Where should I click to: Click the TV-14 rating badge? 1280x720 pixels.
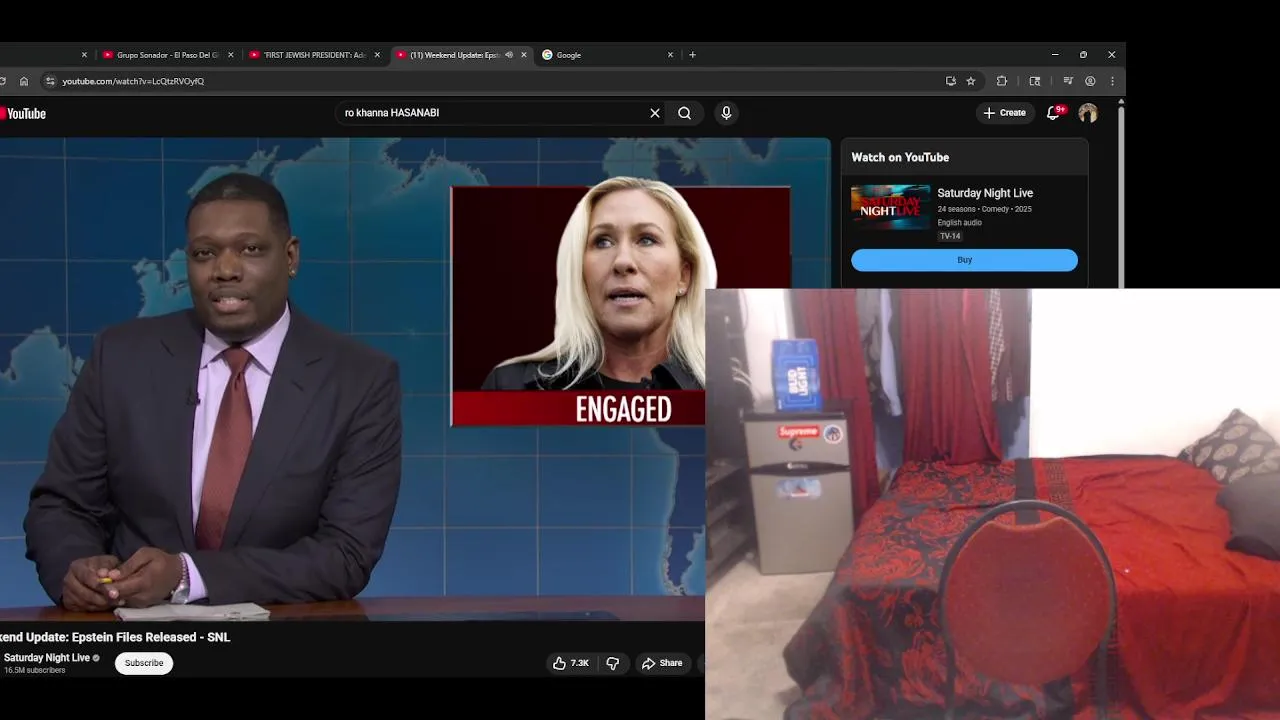point(950,236)
